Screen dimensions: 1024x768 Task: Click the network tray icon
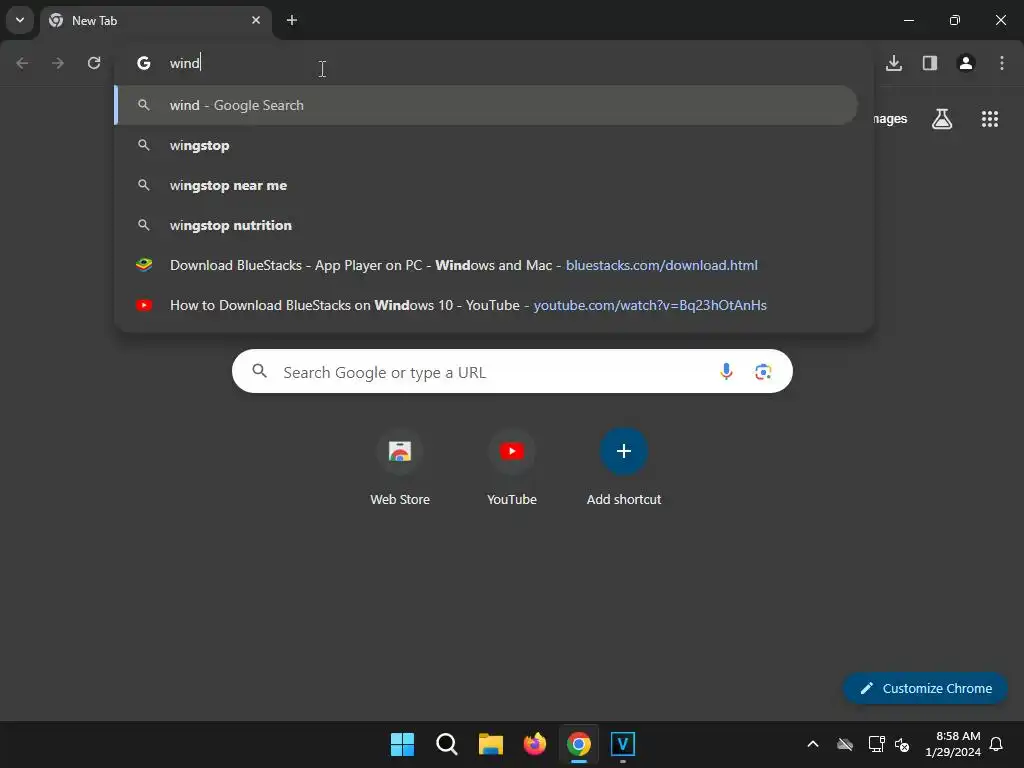point(876,744)
